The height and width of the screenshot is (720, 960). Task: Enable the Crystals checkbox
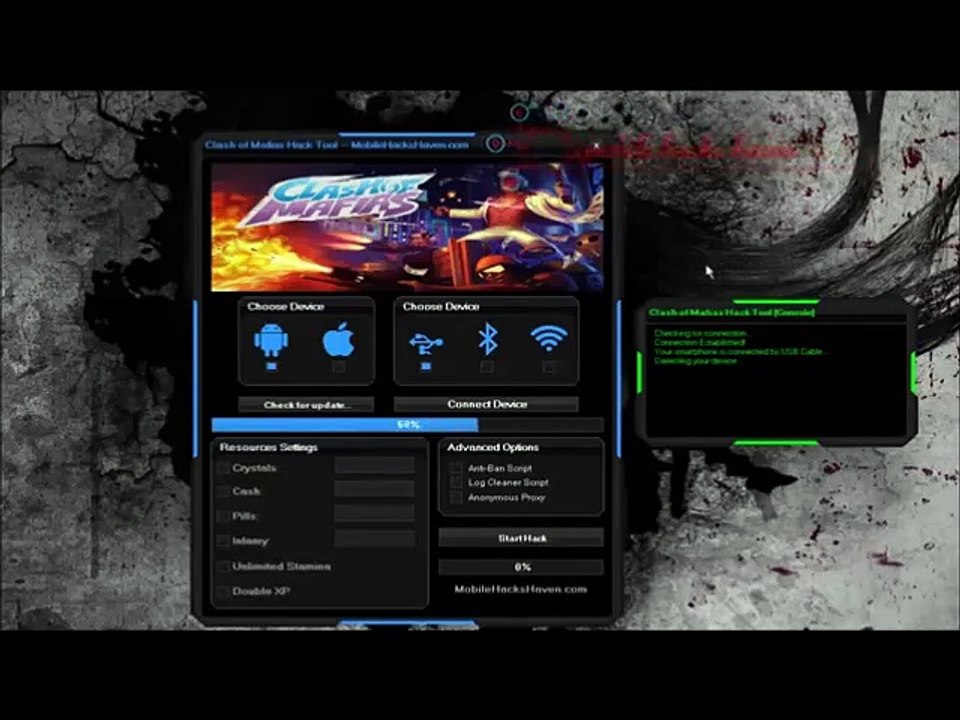[x=223, y=468]
